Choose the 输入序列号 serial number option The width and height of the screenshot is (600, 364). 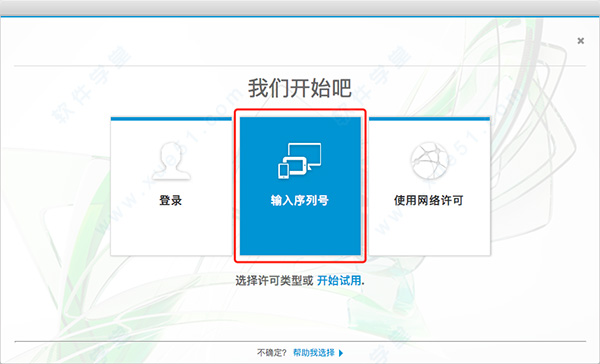click(x=300, y=186)
